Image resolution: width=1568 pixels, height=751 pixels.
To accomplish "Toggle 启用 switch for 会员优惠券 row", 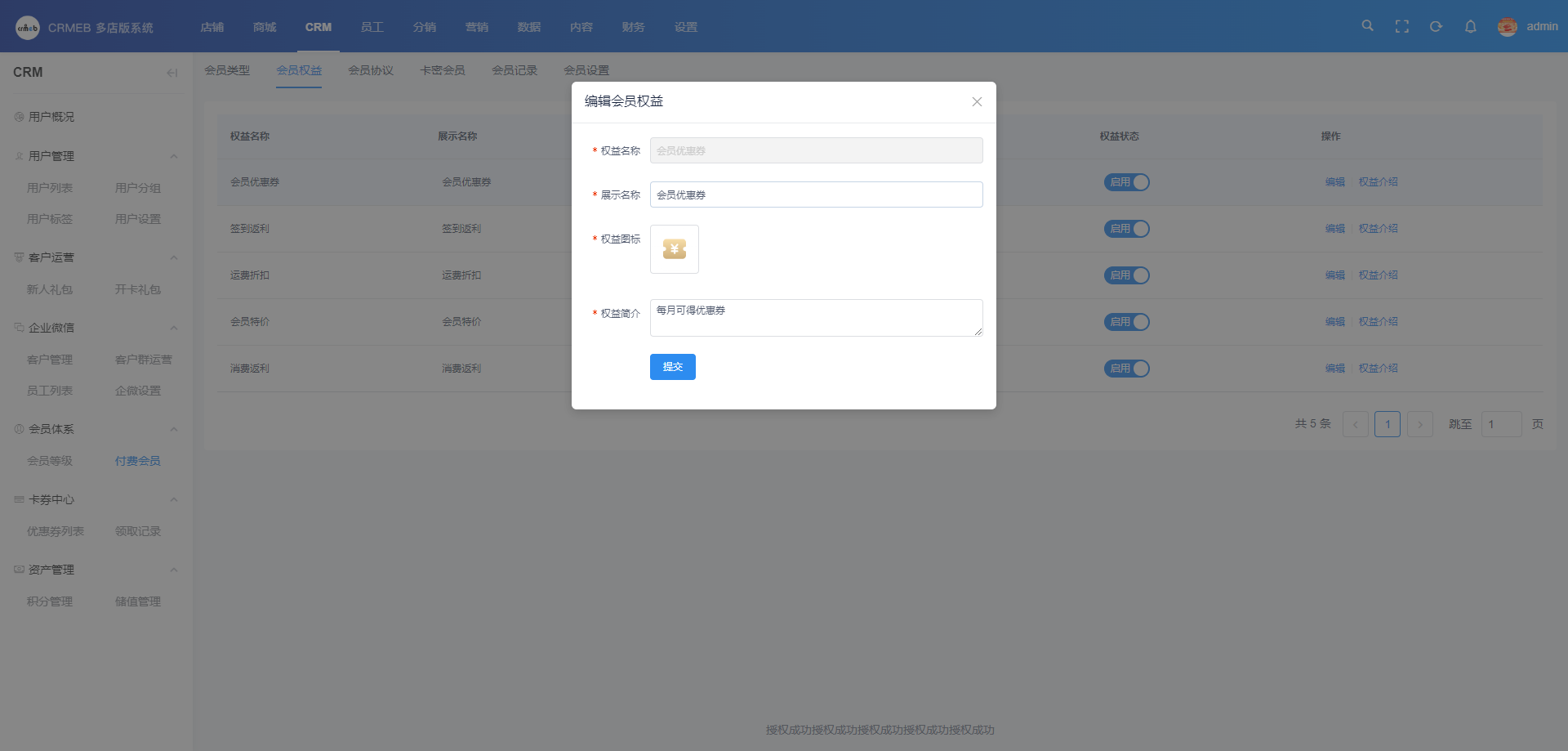I will [1126, 182].
